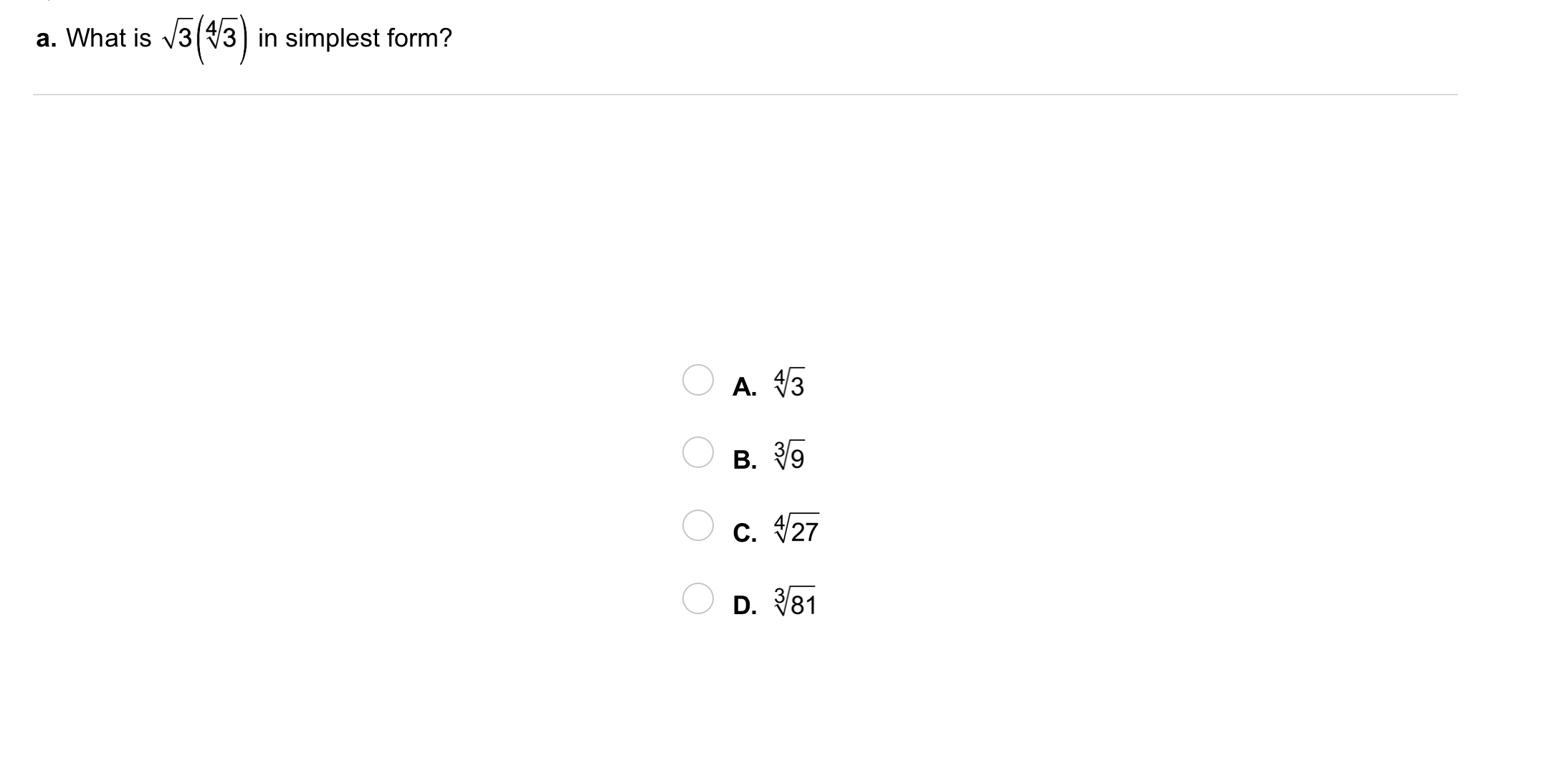Screen dimensions: 1541x784
Task: Click the bold 'D.' answer label
Action: (x=745, y=606)
